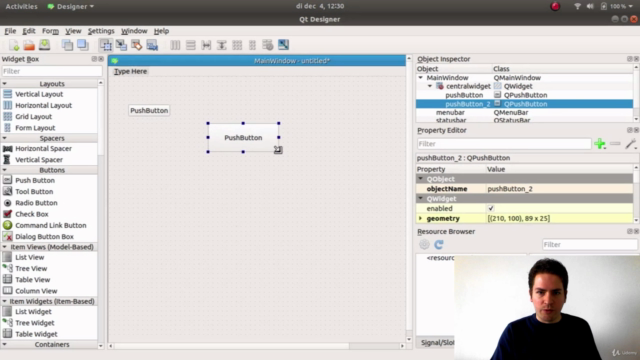The height and width of the screenshot is (360, 640).
Task: Click the New form toolbar icon
Action: 13,45
